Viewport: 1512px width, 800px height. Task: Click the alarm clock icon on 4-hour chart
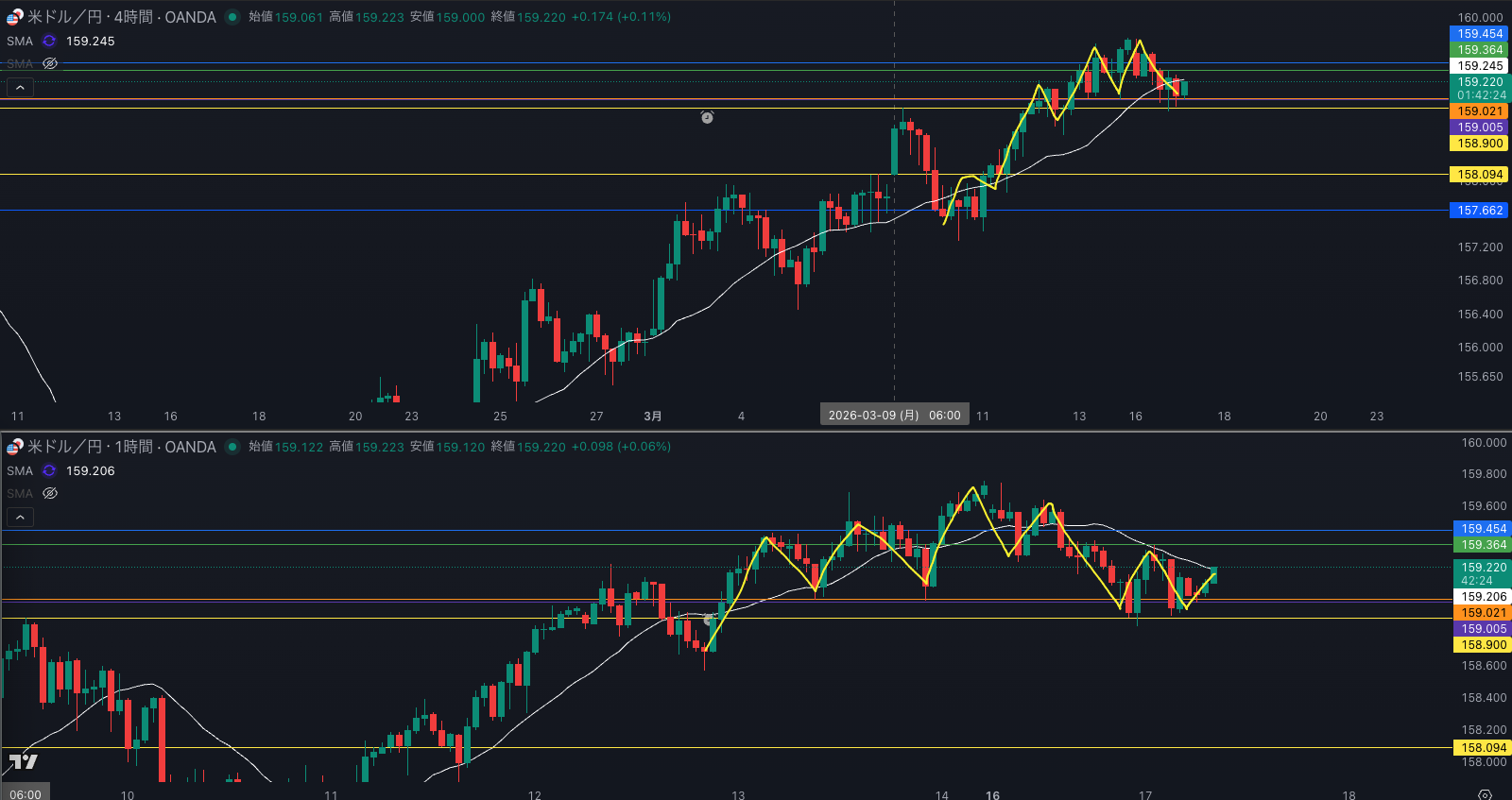(x=707, y=117)
